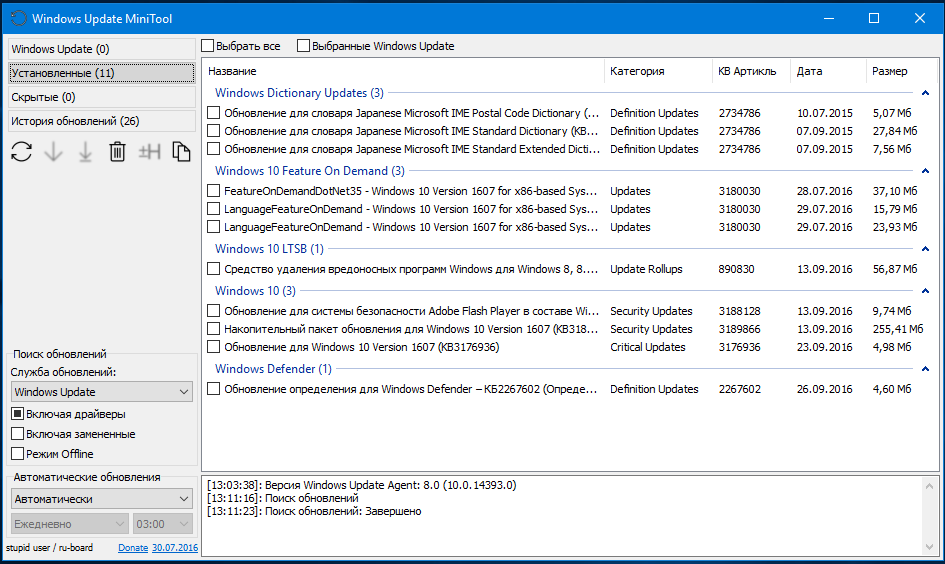Viewport: 945px width, 564px height.
Task: Collapse the Windows Dictionary Updates group
Action: [x=925, y=93]
